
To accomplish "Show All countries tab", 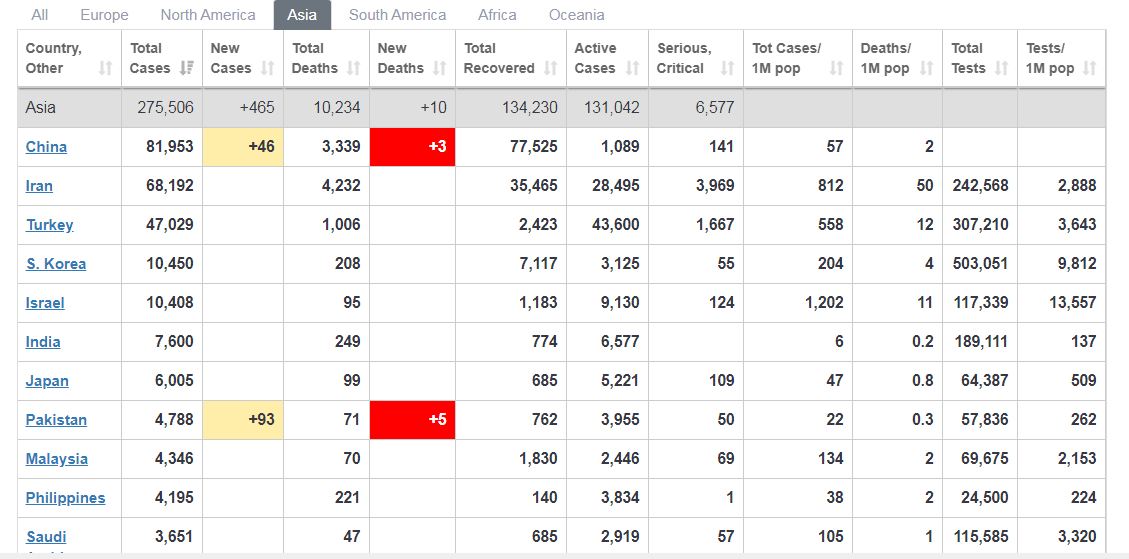I will [x=40, y=15].
